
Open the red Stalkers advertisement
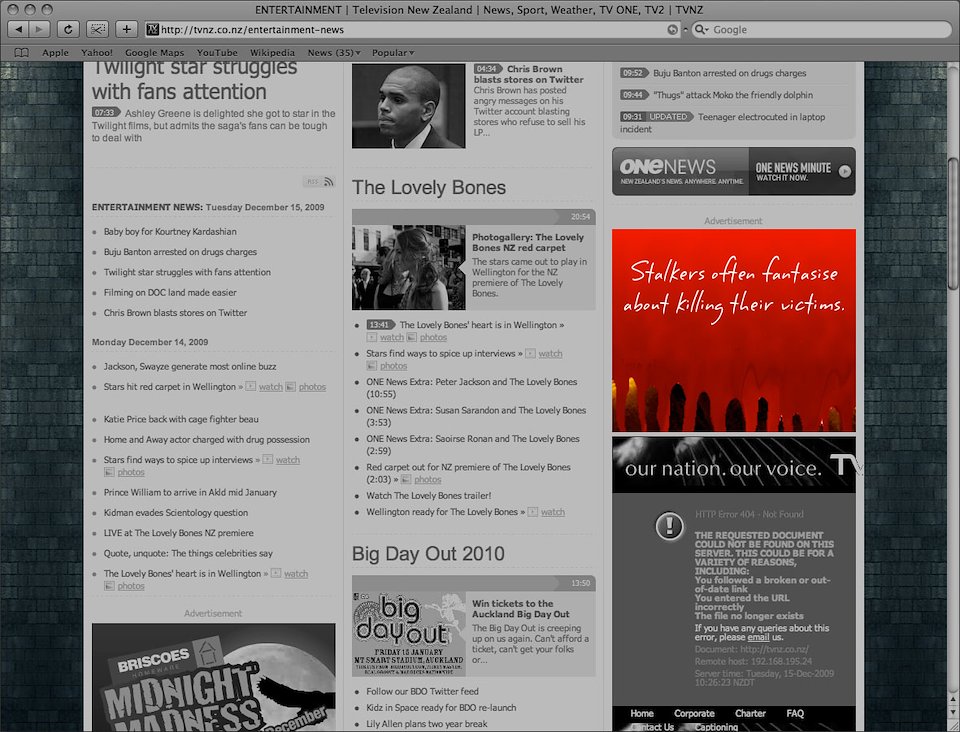733,331
